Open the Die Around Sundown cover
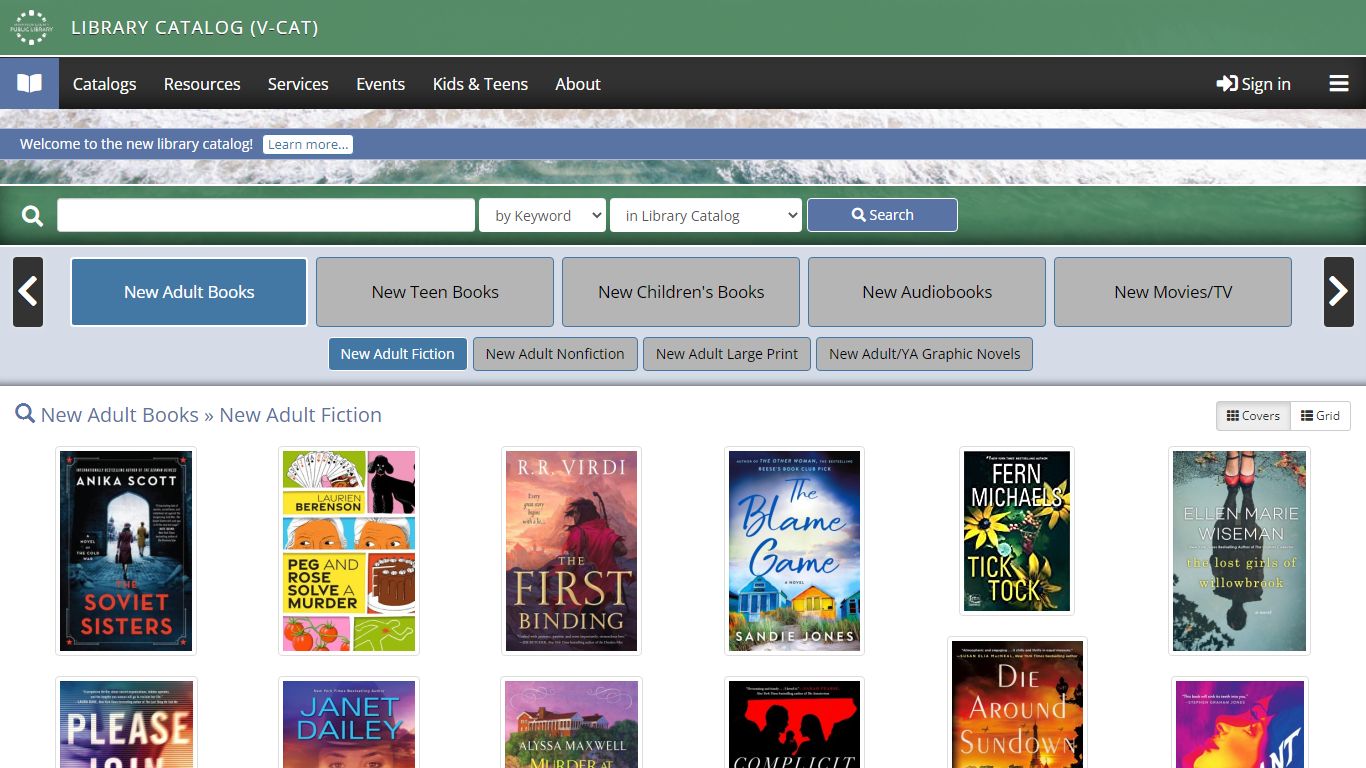 coord(1017,703)
